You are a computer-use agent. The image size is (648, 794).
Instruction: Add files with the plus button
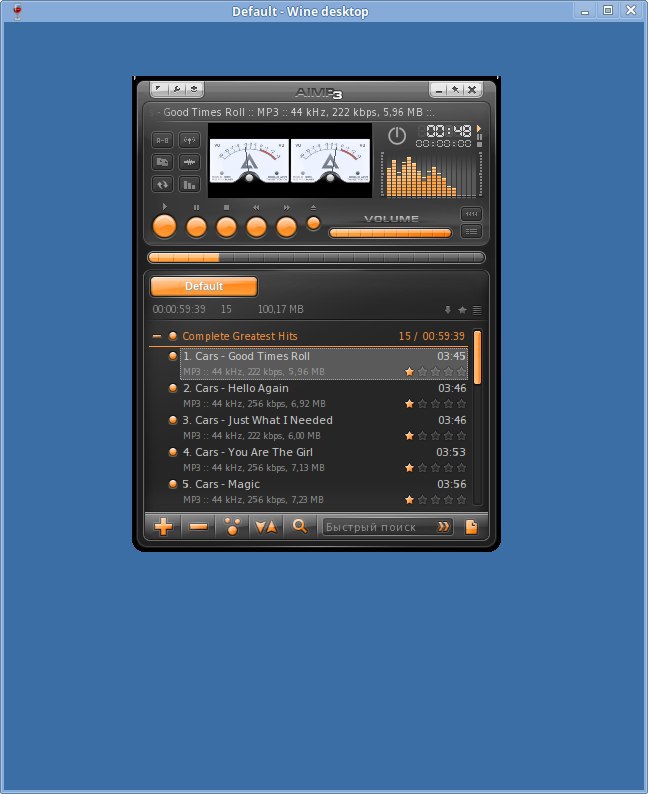(163, 527)
